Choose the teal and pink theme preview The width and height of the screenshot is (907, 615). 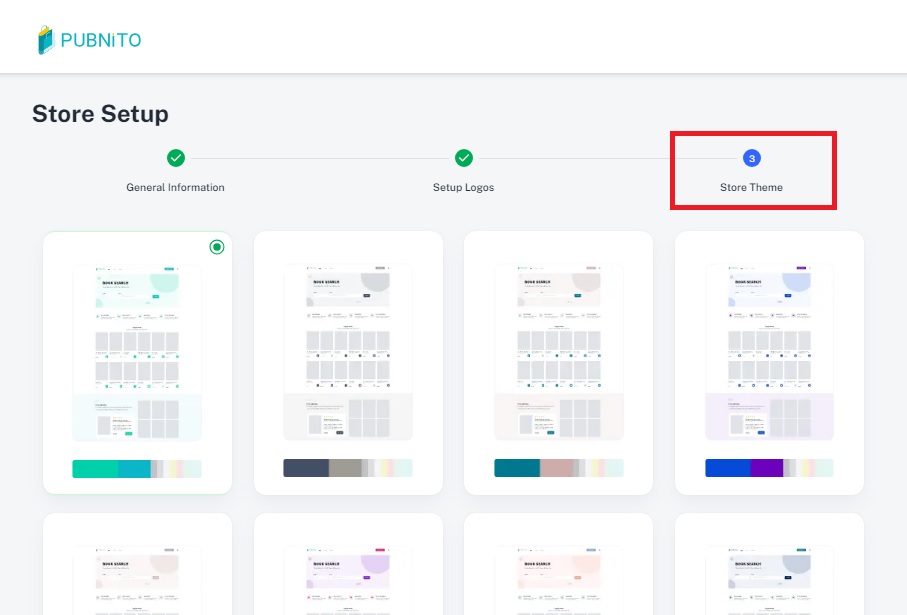[558, 352]
